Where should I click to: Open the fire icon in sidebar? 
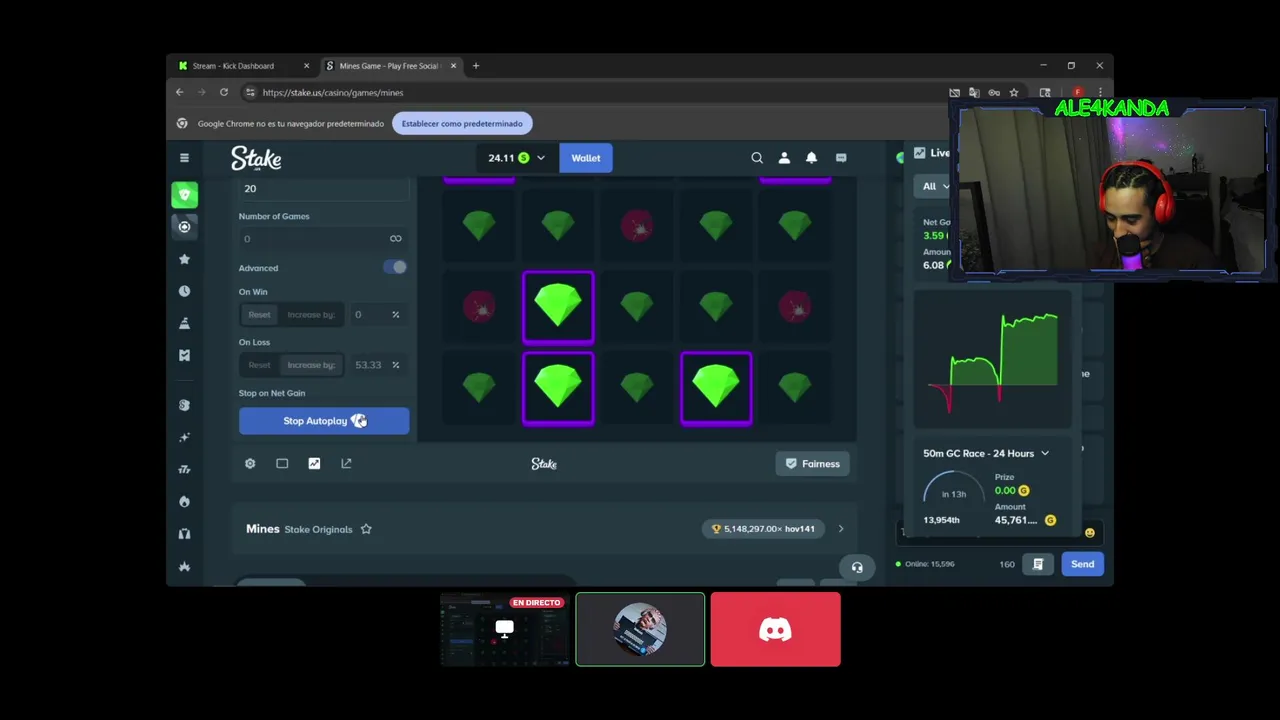point(184,501)
